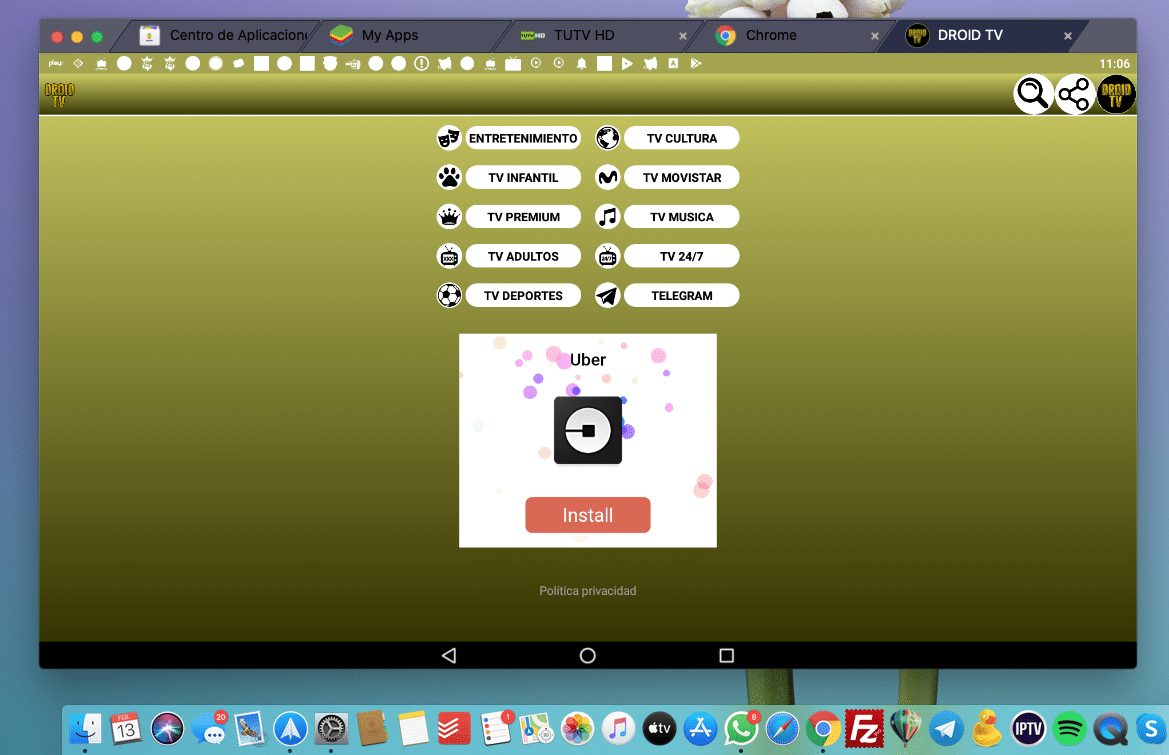1169x755 pixels.
Task: Open the ENTRETENIMIENTO category
Action: point(523,138)
